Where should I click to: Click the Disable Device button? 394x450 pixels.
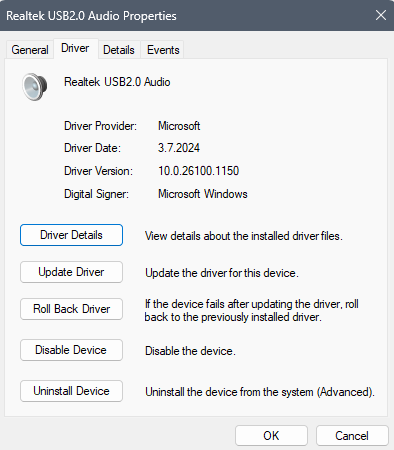[71, 350]
